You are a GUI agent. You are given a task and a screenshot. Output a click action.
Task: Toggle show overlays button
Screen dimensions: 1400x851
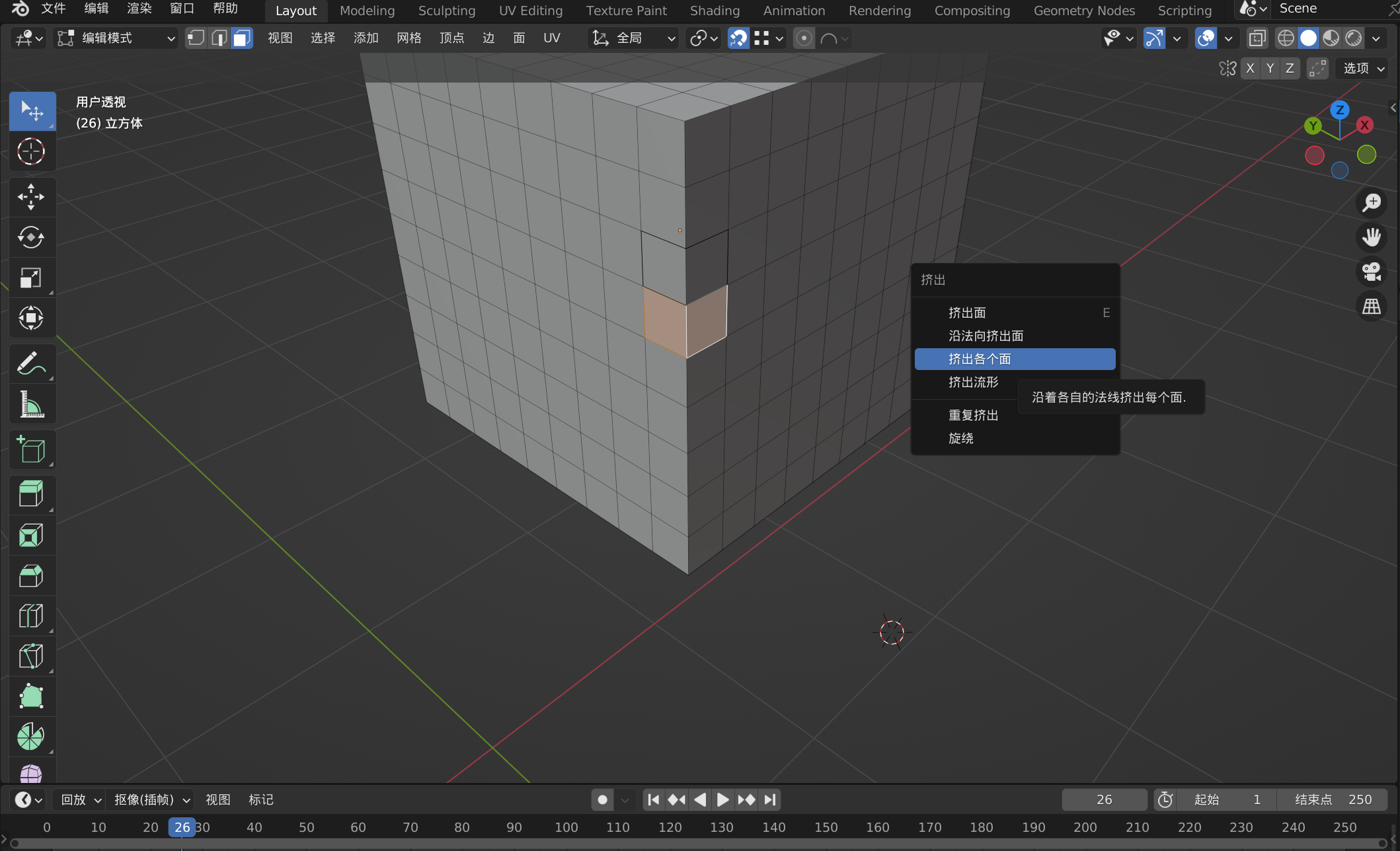[x=1206, y=38]
